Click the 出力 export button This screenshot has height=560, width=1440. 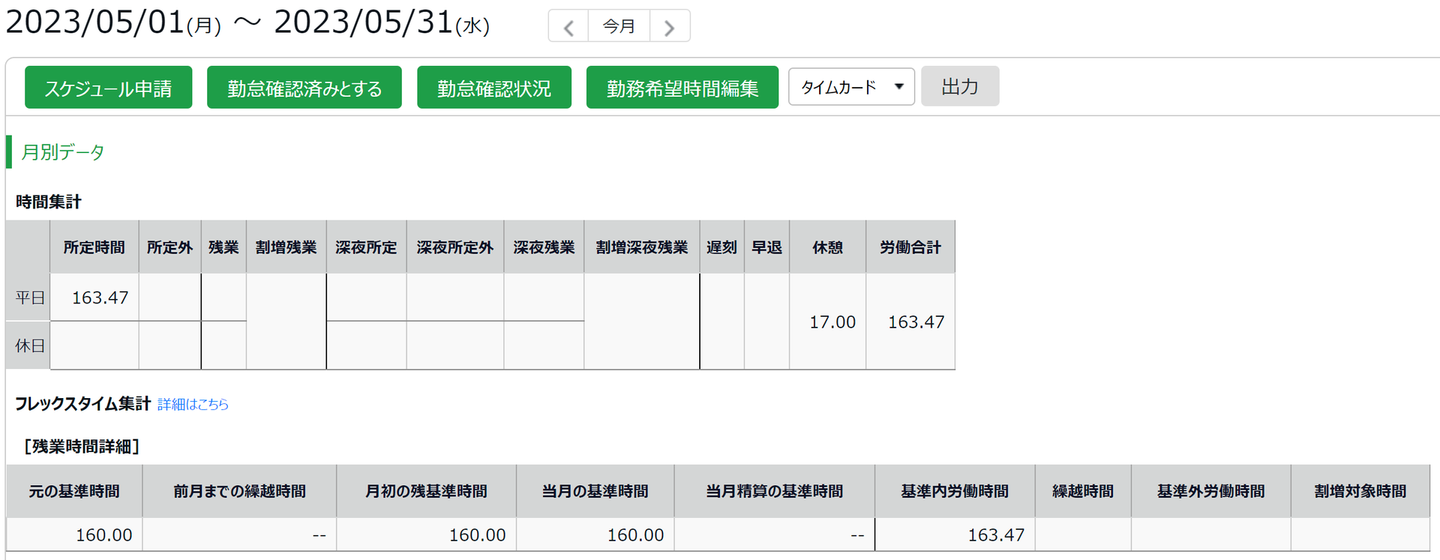[x=959, y=87]
